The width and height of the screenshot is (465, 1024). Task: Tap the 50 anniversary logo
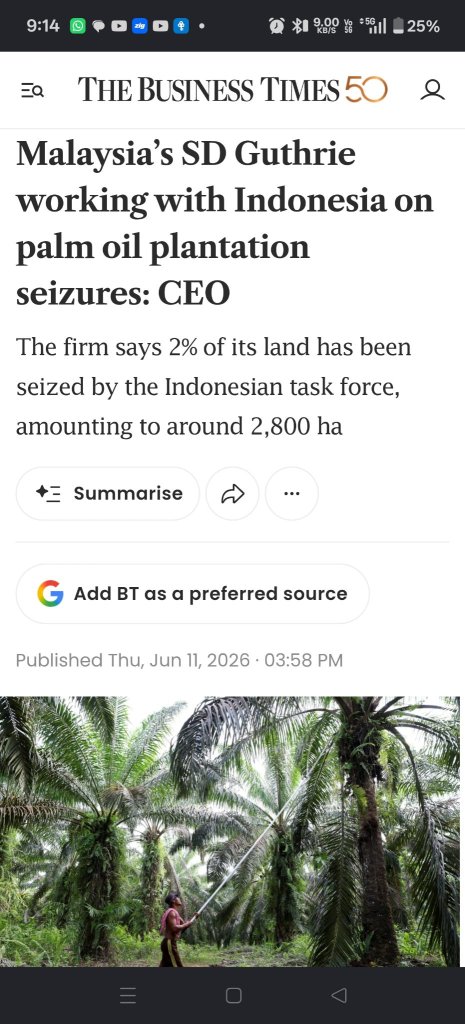366,90
